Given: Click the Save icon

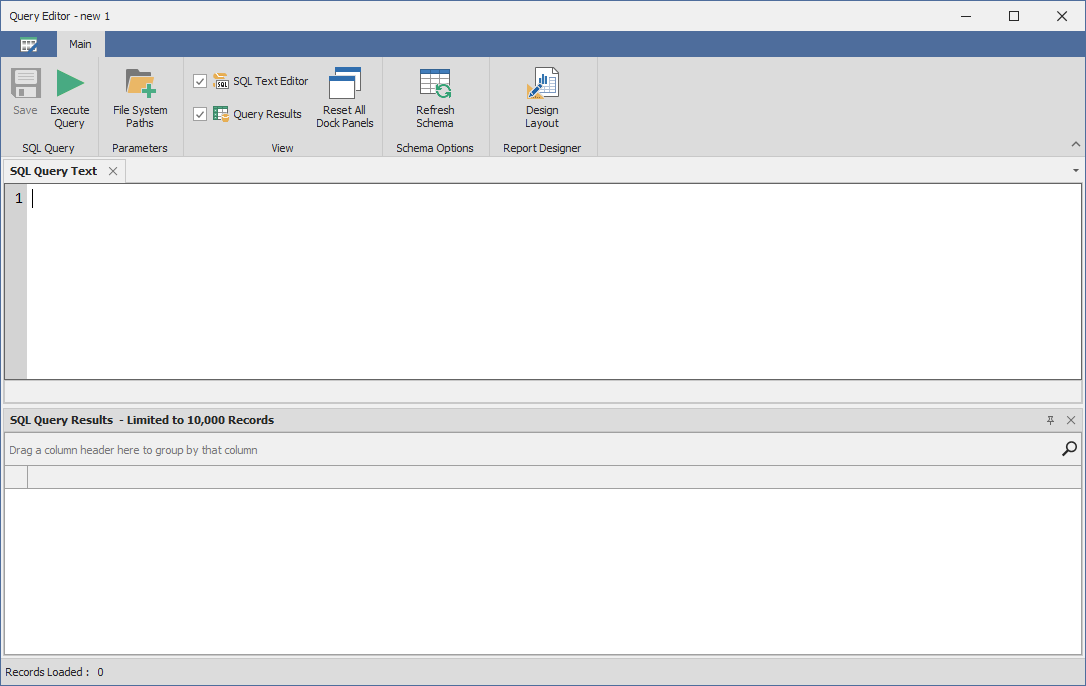Looking at the screenshot, I should (25, 85).
